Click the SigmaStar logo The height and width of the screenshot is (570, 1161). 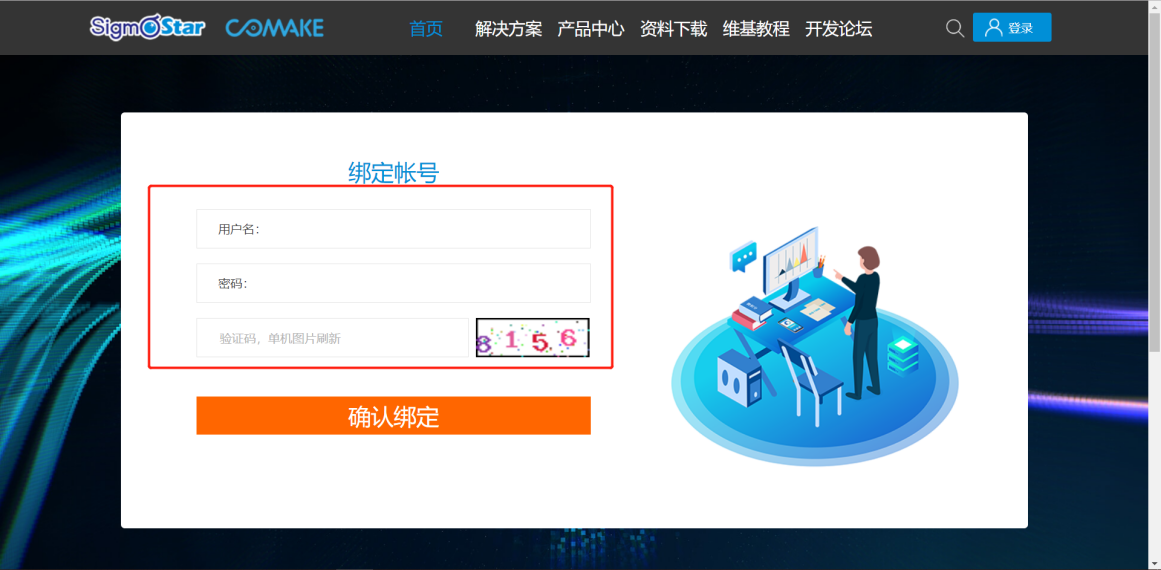pos(147,28)
